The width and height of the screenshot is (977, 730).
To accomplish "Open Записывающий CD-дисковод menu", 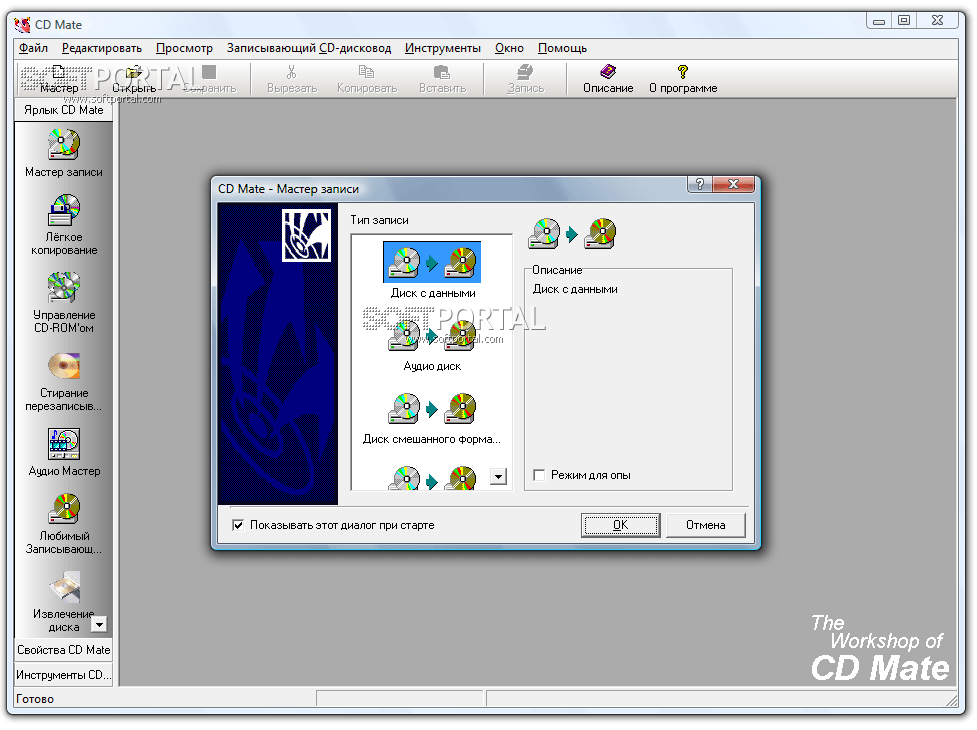I will [x=309, y=48].
